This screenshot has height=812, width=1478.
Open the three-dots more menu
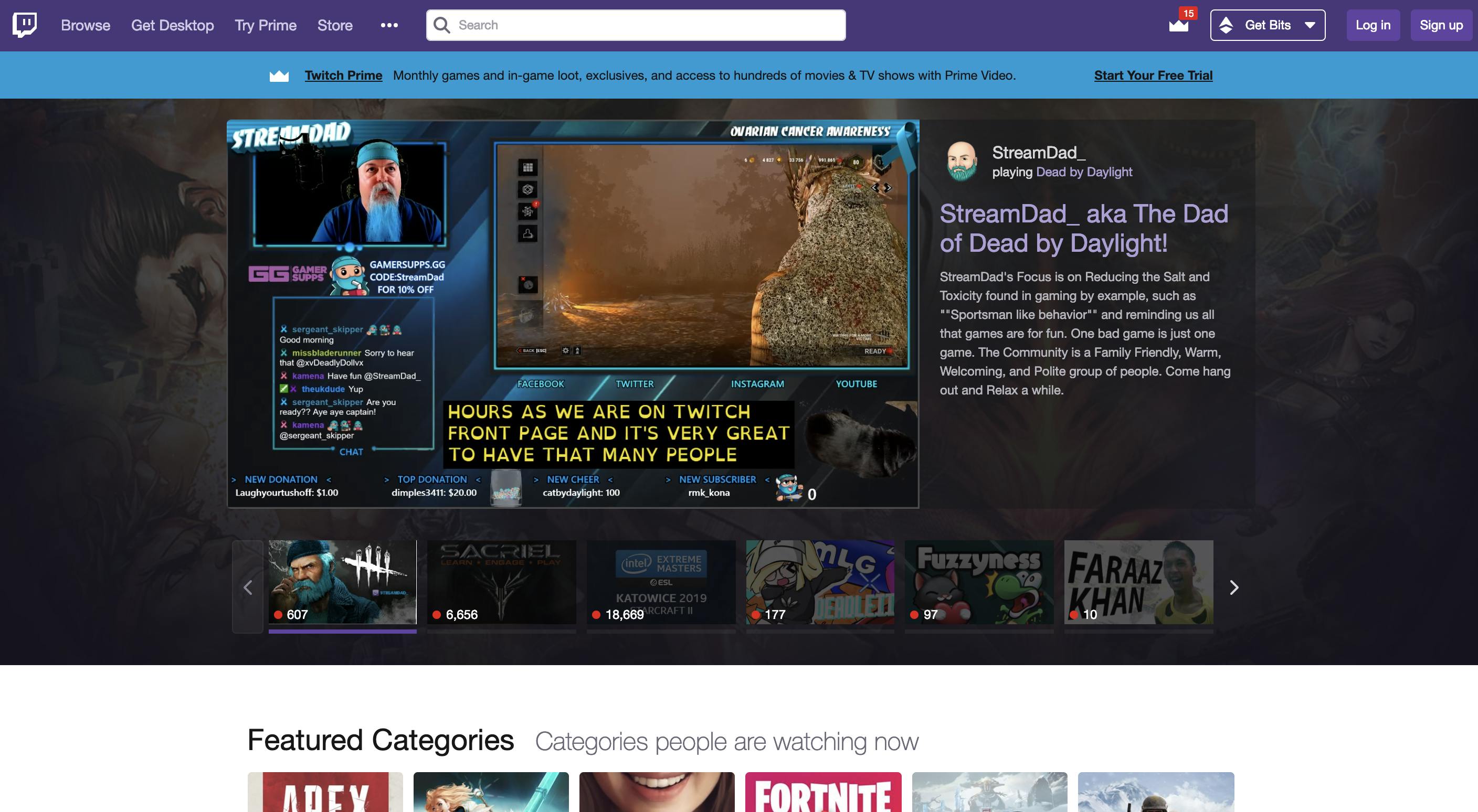[389, 25]
